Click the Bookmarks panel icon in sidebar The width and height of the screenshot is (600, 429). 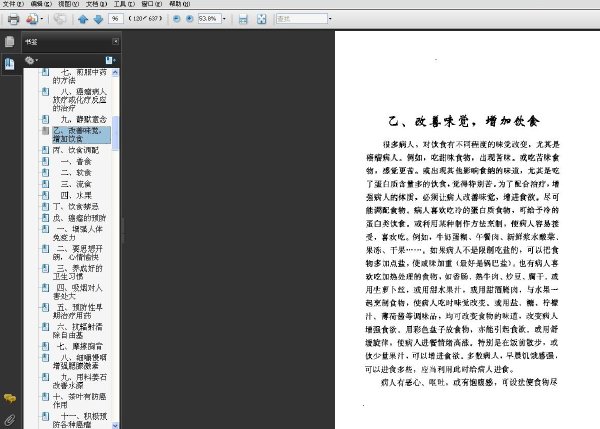(10, 64)
